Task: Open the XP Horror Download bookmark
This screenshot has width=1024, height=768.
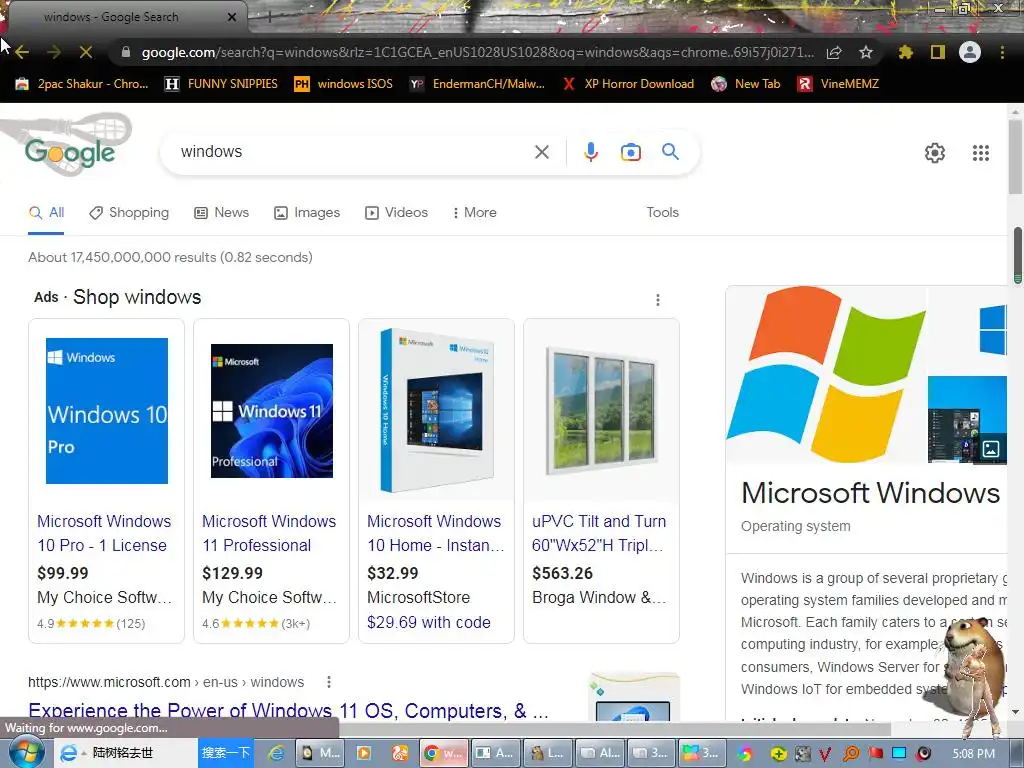Action: pyautogui.click(x=628, y=84)
